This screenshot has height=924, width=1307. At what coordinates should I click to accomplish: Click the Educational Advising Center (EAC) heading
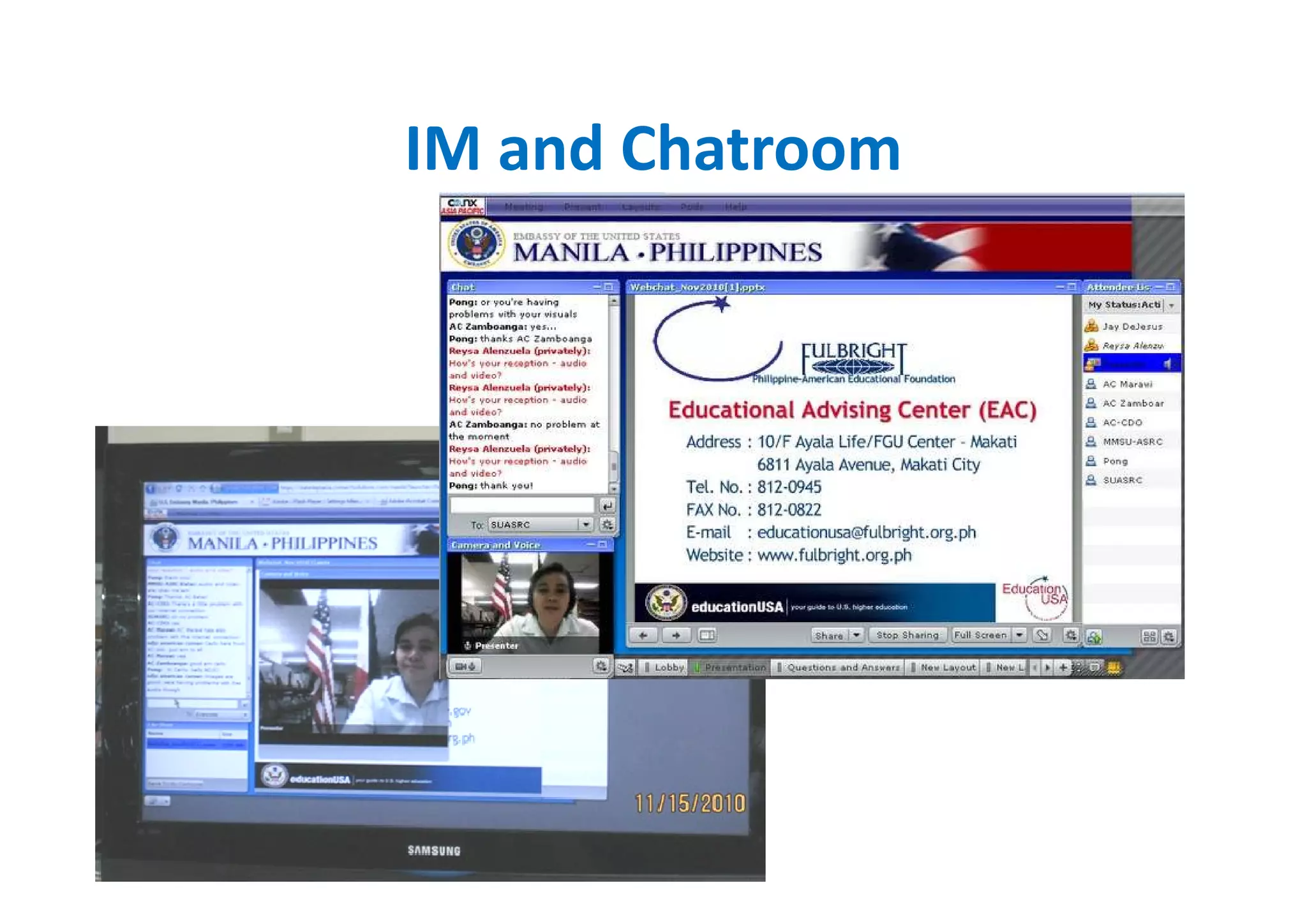click(x=852, y=410)
